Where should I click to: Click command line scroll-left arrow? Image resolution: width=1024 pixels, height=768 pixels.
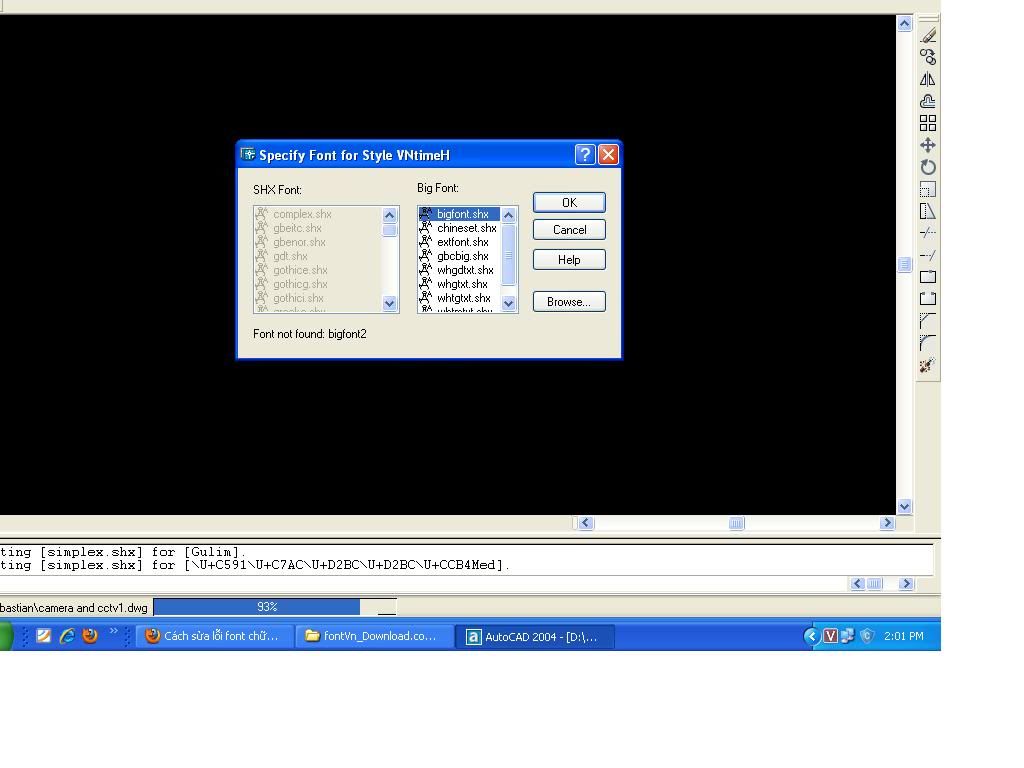click(x=858, y=584)
